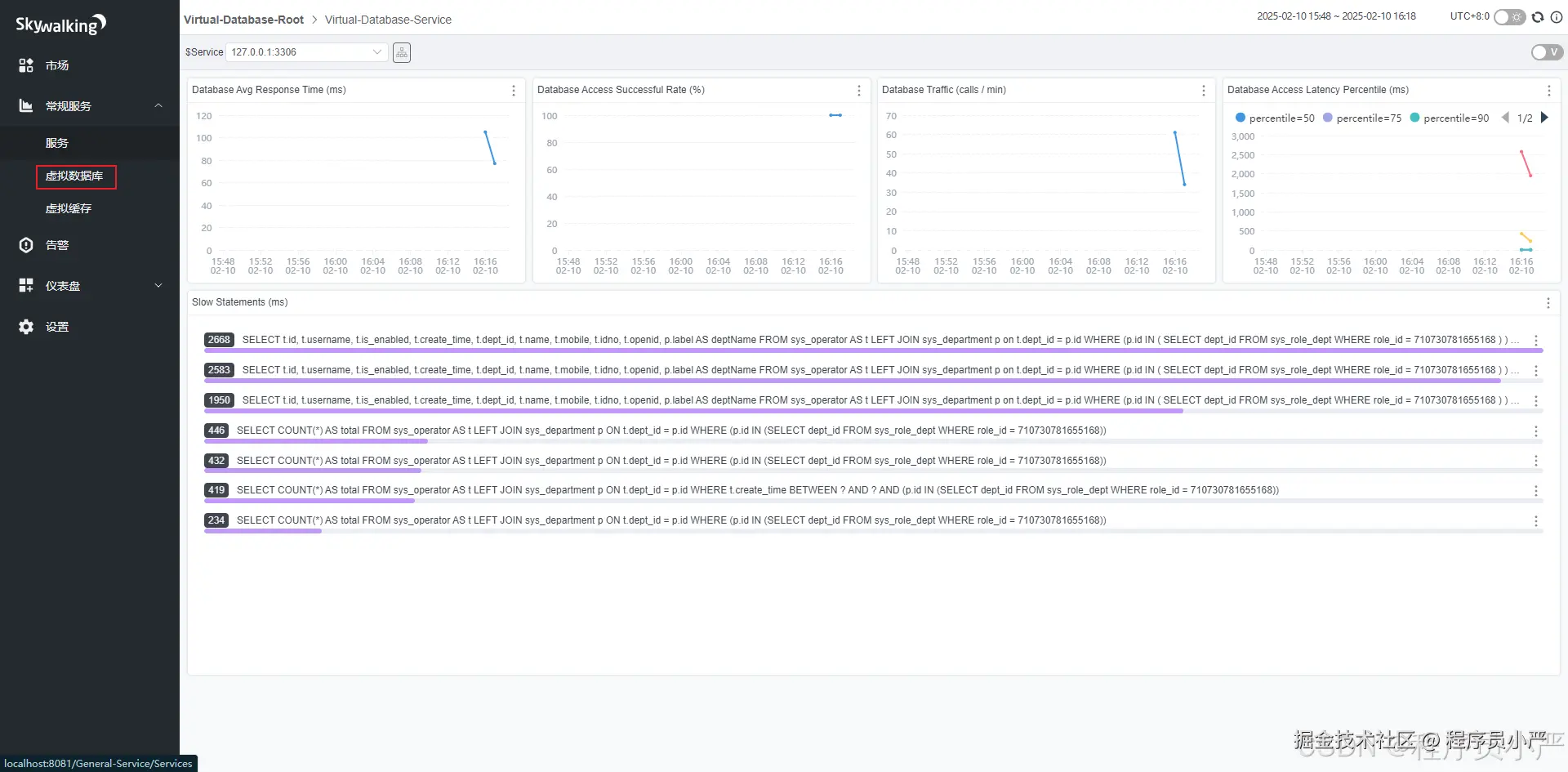
Task: Click the 419 ms statement with create_time BETWEEN
Action: pos(758,490)
